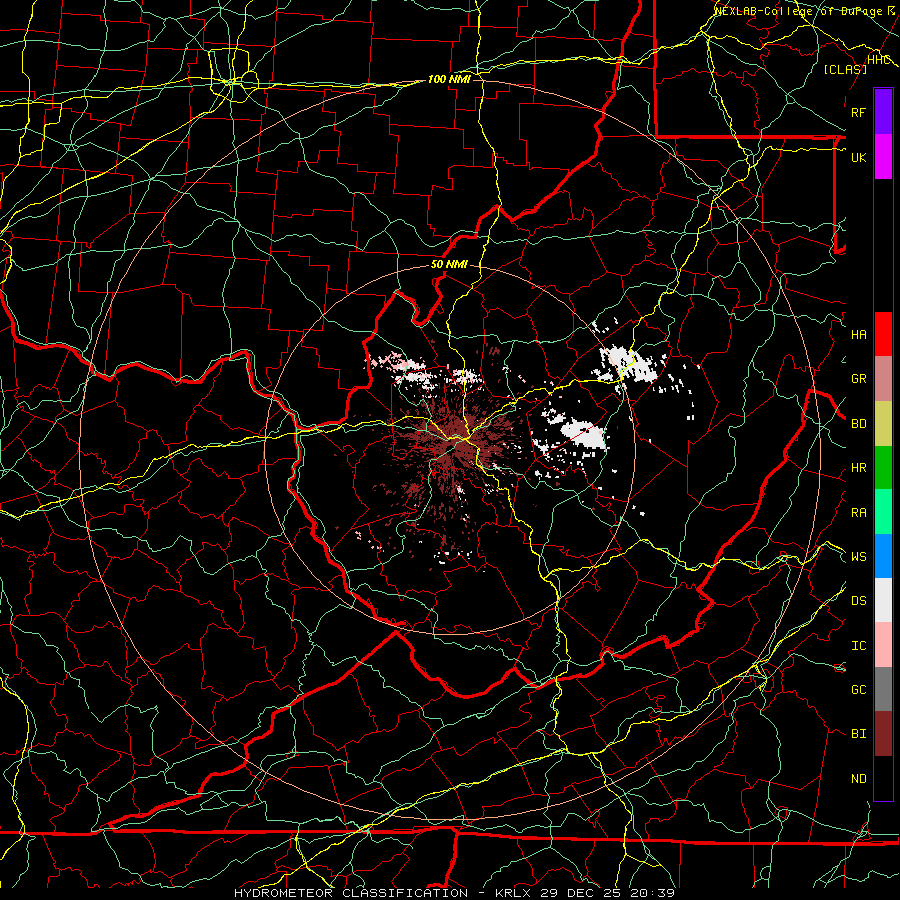Click the magenta UK legend color swatch
Image resolution: width=900 pixels, height=900 pixels.
[883, 157]
